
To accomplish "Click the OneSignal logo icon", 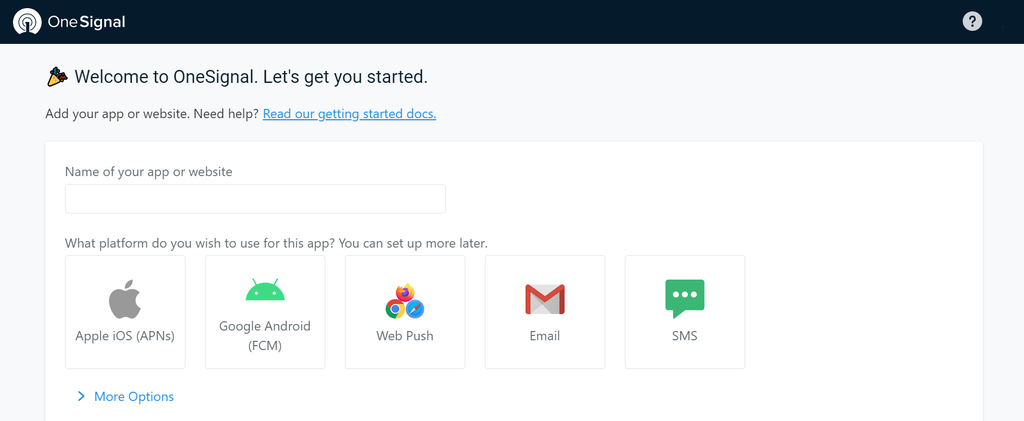I will (27, 22).
